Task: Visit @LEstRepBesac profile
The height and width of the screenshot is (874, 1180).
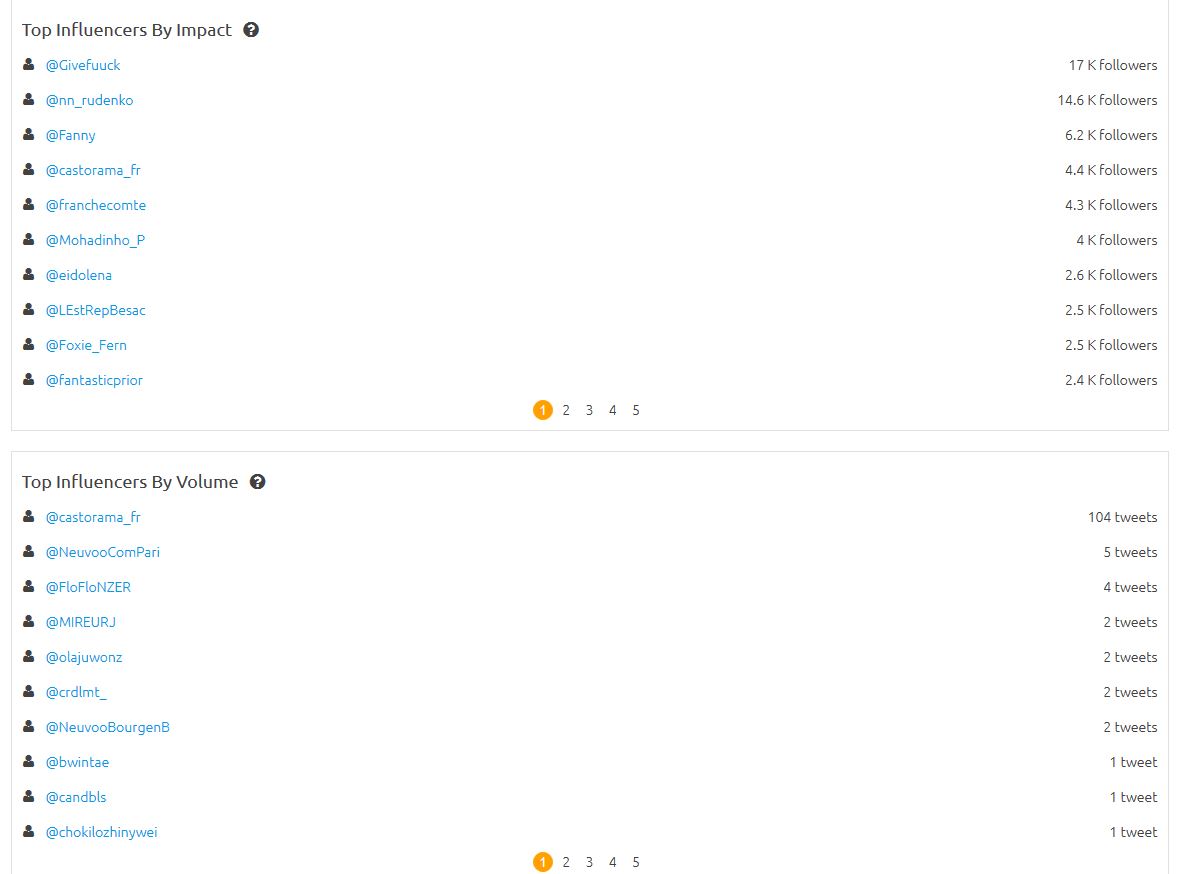Action: 96,310
